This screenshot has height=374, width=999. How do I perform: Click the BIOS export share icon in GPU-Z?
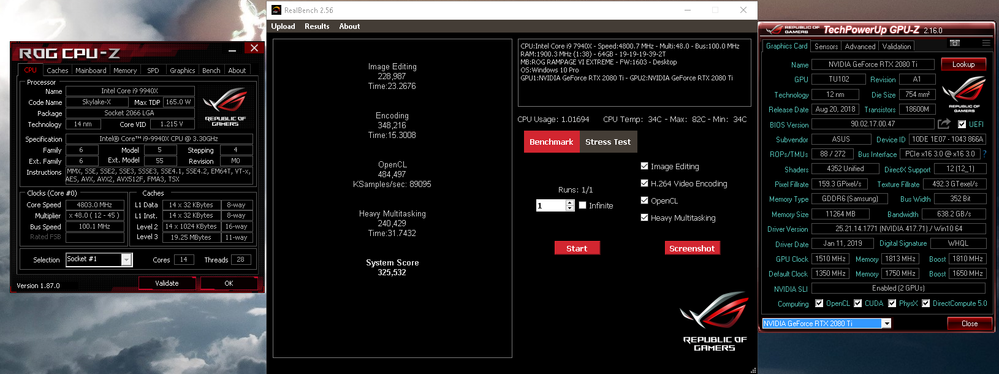tap(944, 124)
